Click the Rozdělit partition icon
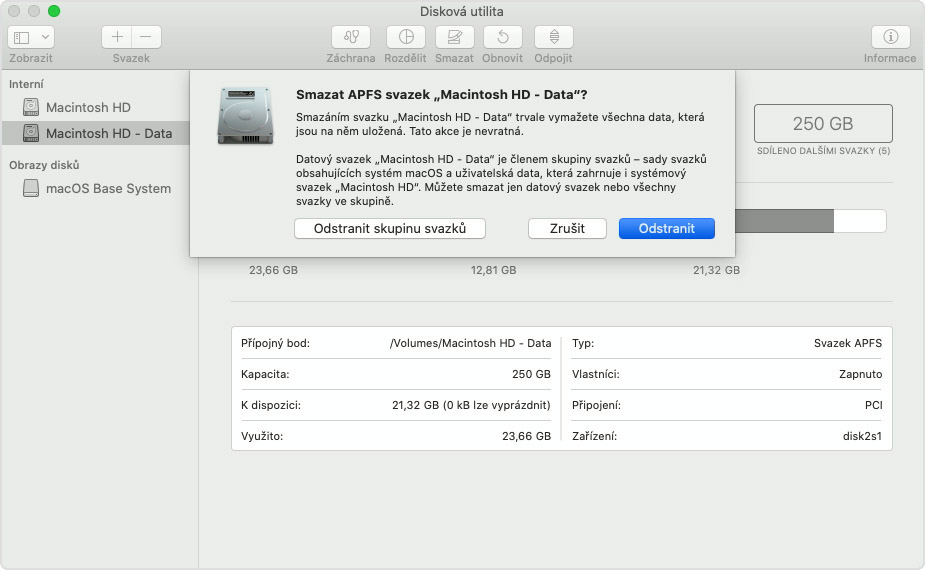Screen dimensions: 926x570 point(405,37)
